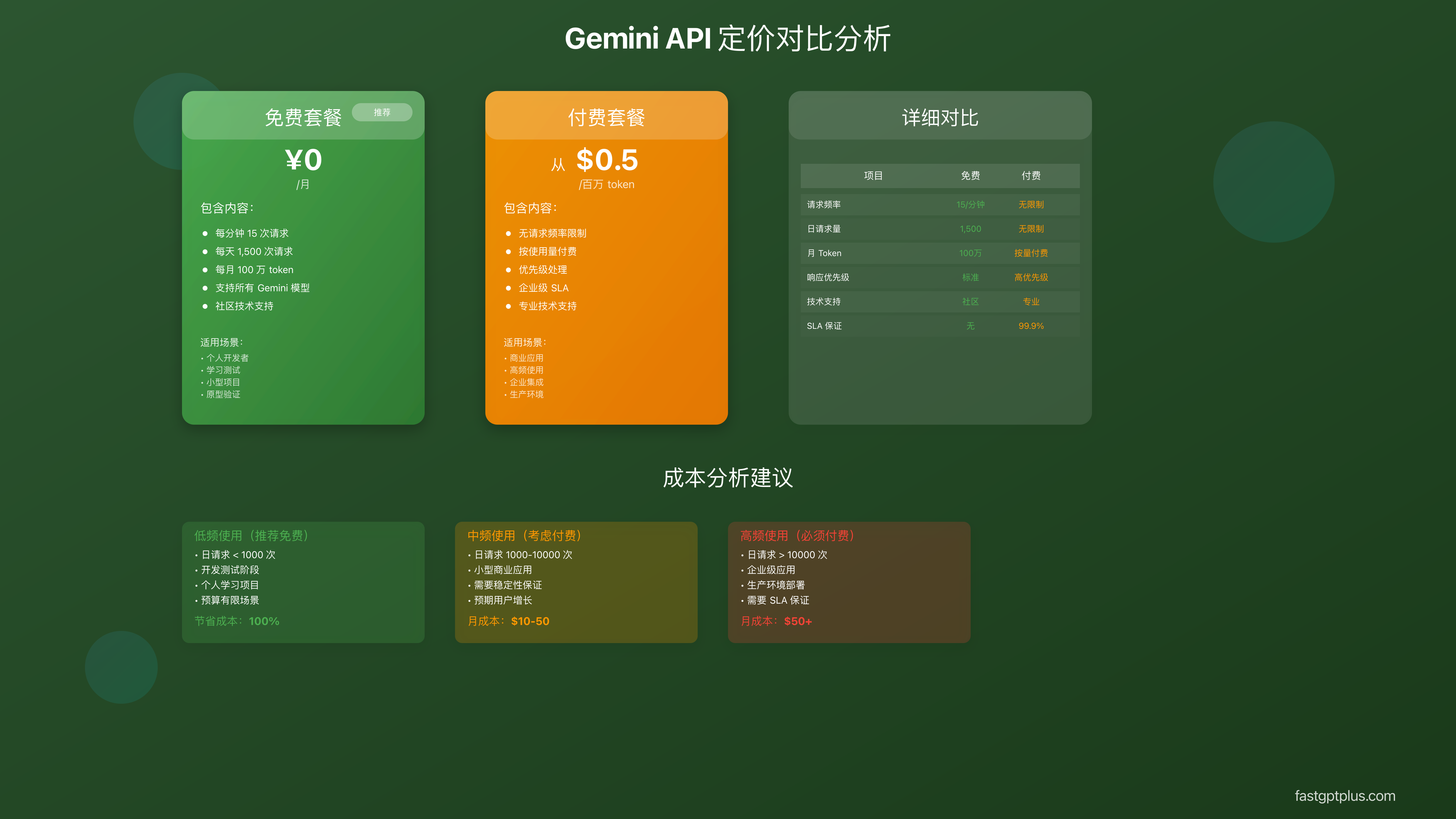Viewport: 1456px width, 819px height.
Task: Click the 成本分析建议 section heading
Action: pos(728,478)
